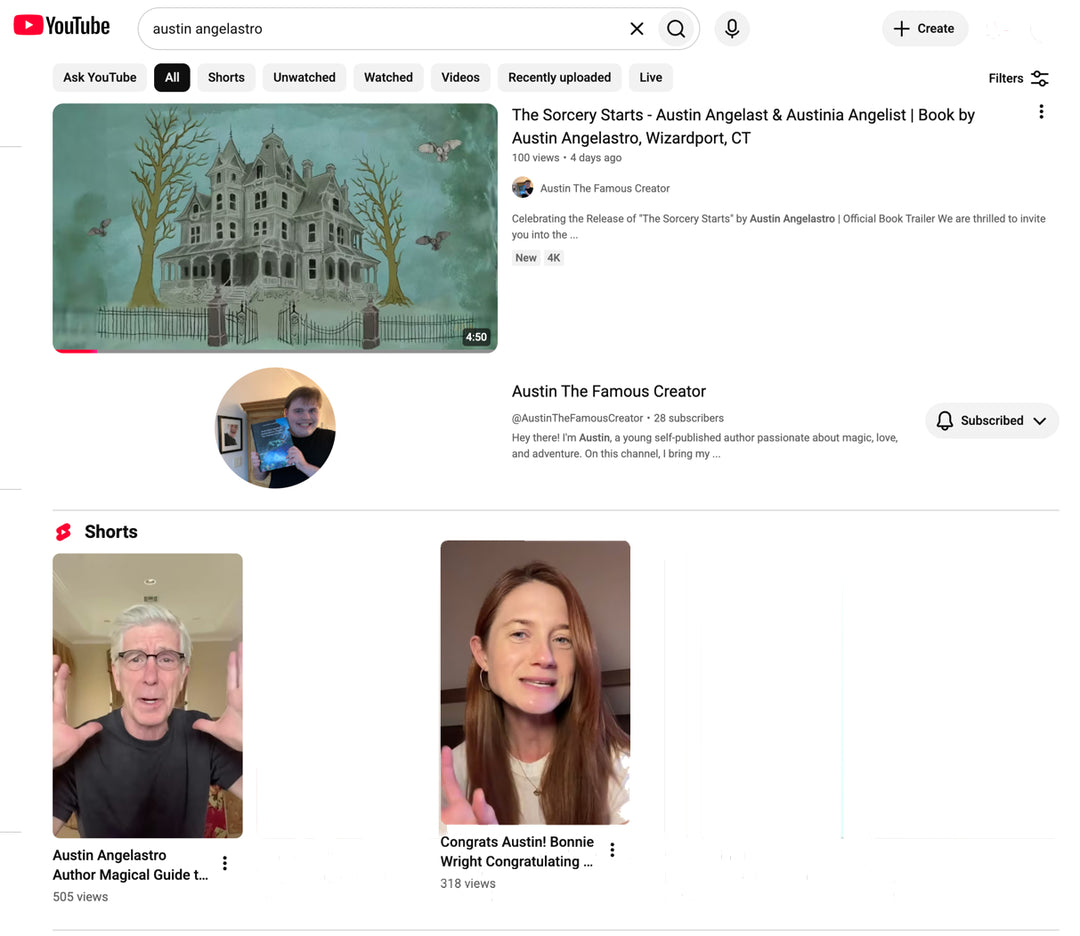This screenshot has width=1080, height=936.
Task: Click the bell icon on the Subscribed button
Action: click(x=945, y=421)
